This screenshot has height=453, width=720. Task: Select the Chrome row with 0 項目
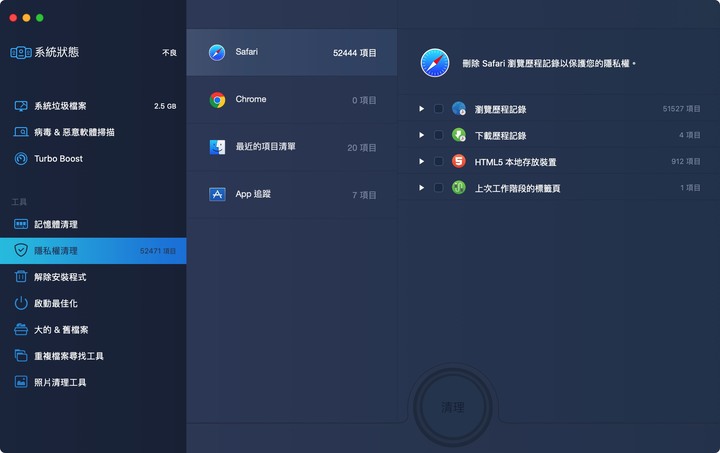pyautogui.click(x=292, y=100)
